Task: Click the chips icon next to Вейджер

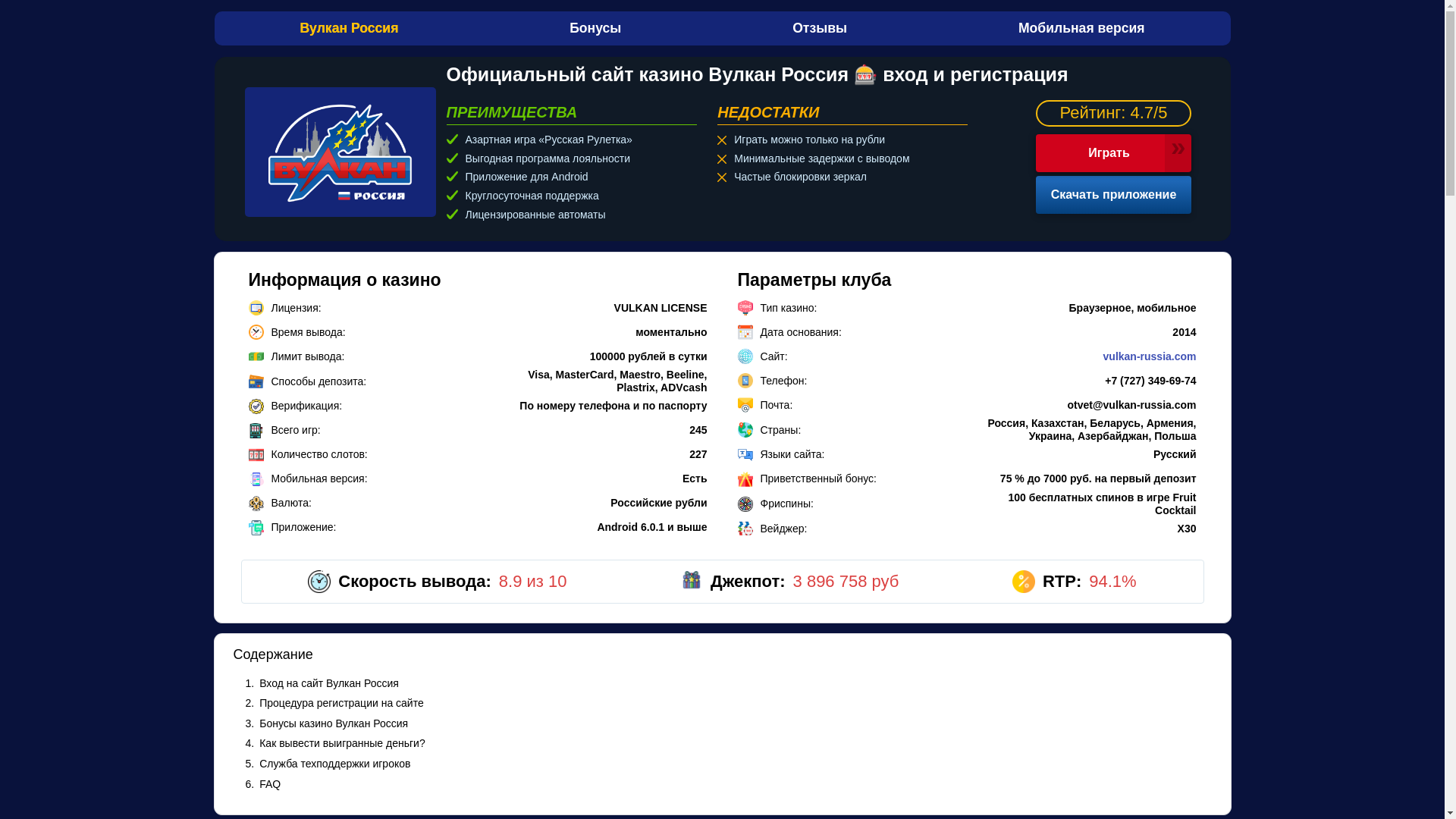Action: pyautogui.click(x=745, y=529)
